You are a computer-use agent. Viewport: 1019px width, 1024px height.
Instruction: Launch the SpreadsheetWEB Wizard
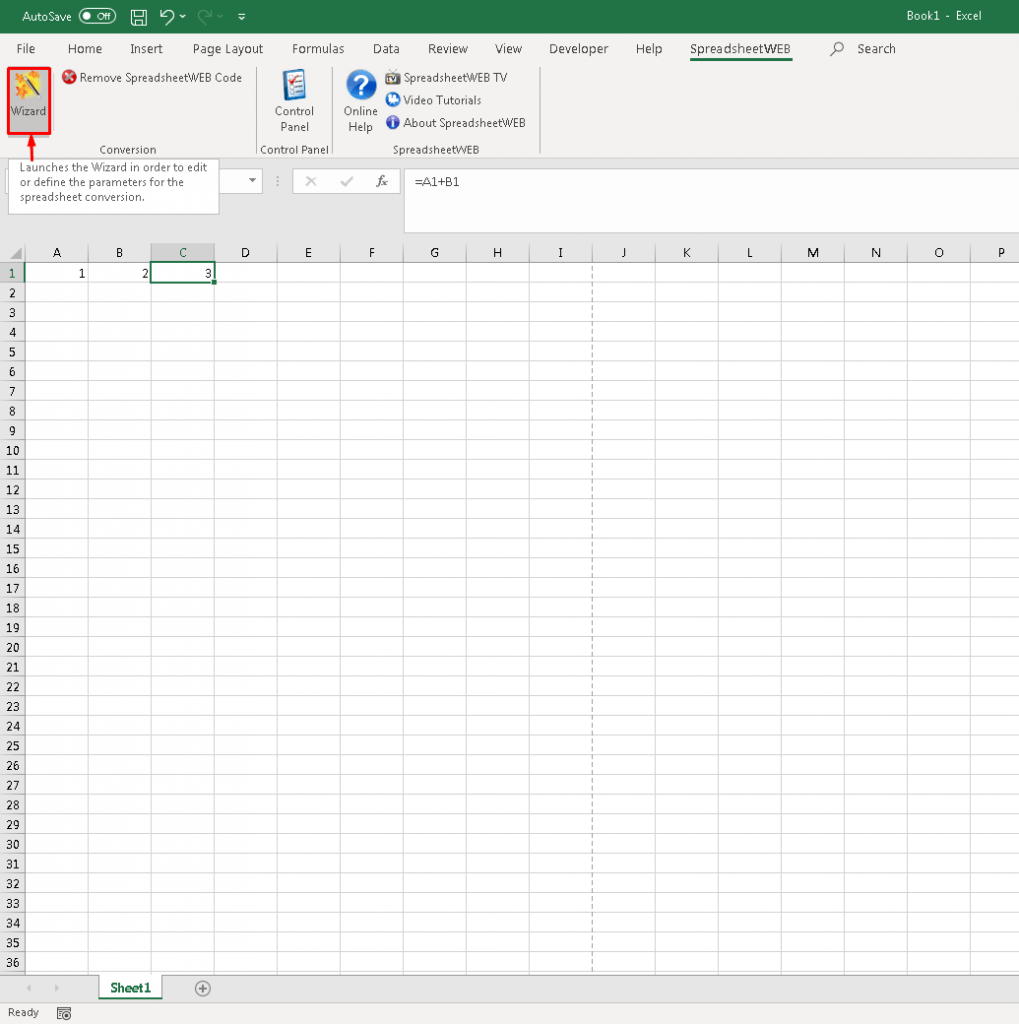[x=29, y=101]
